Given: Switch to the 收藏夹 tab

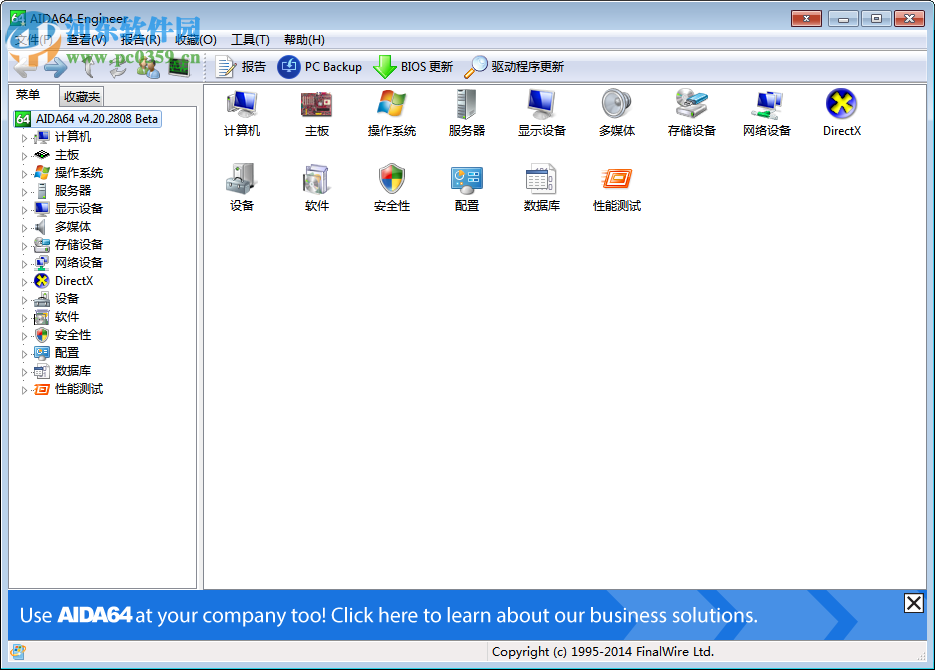Looking at the screenshot, I should tap(82, 97).
